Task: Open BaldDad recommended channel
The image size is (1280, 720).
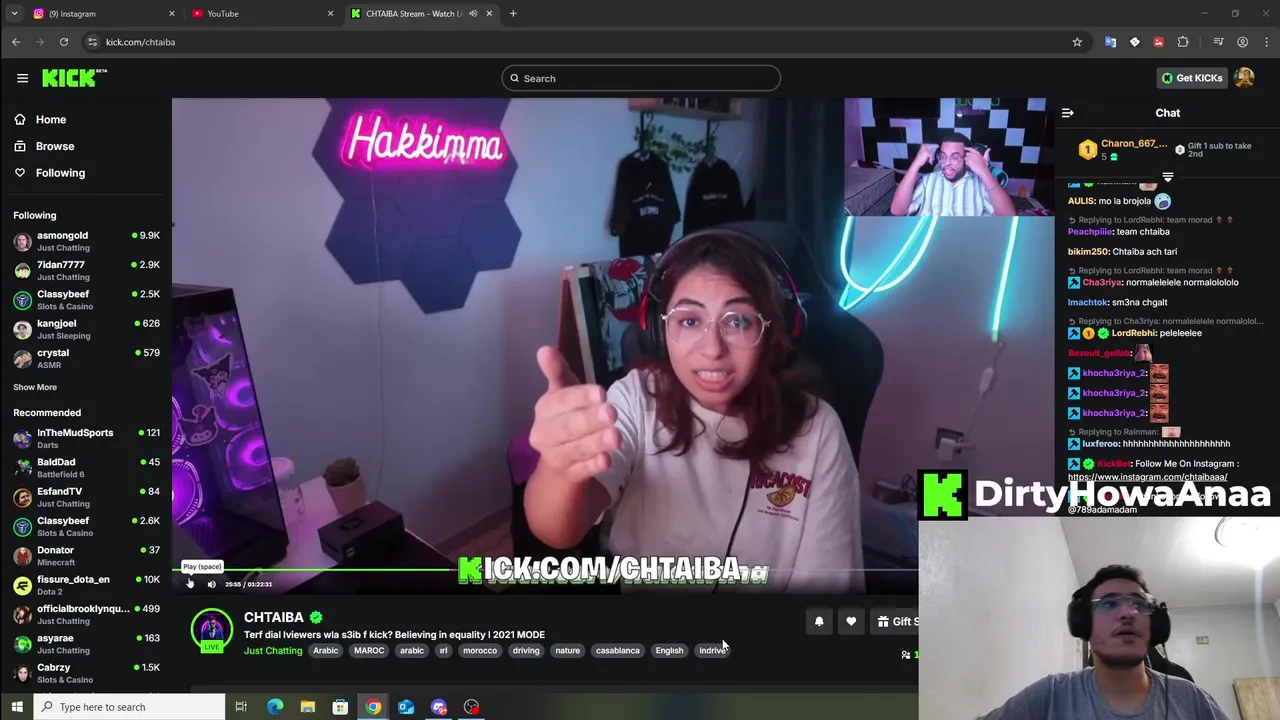Action: [86, 468]
